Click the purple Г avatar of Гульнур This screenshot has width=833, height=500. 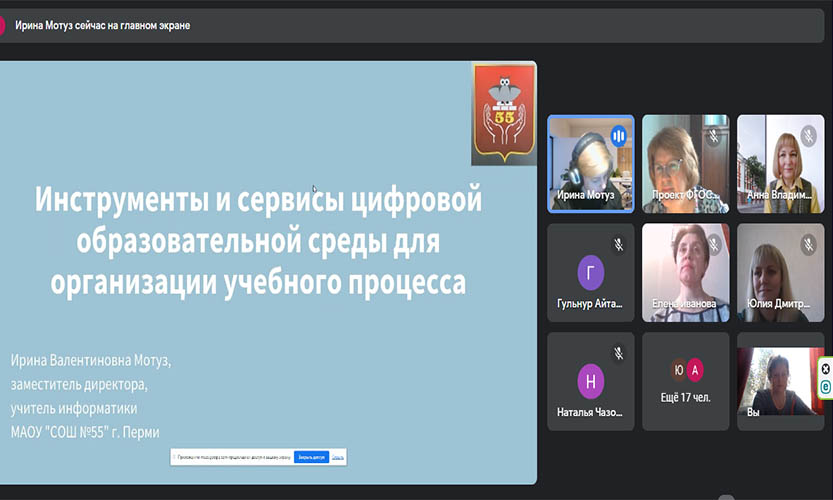pos(591,272)
